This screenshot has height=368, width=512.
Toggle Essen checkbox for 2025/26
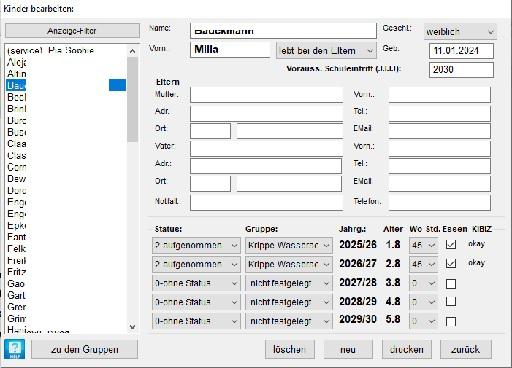(x=451, y=245)
